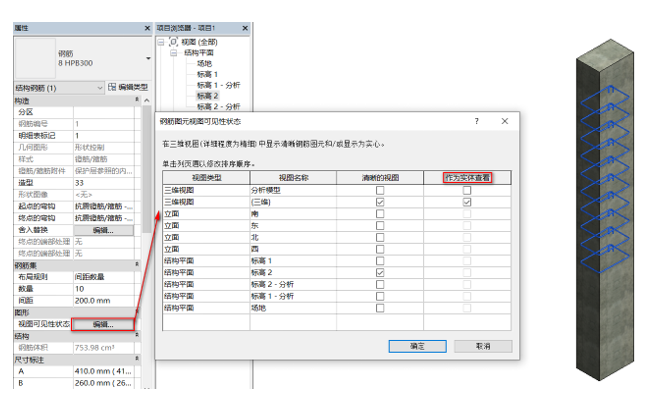Image resolution: width=659 pixels, height=399 pixels.
Task: Collapse the 结构 section header in Properties
Action: 137,336
